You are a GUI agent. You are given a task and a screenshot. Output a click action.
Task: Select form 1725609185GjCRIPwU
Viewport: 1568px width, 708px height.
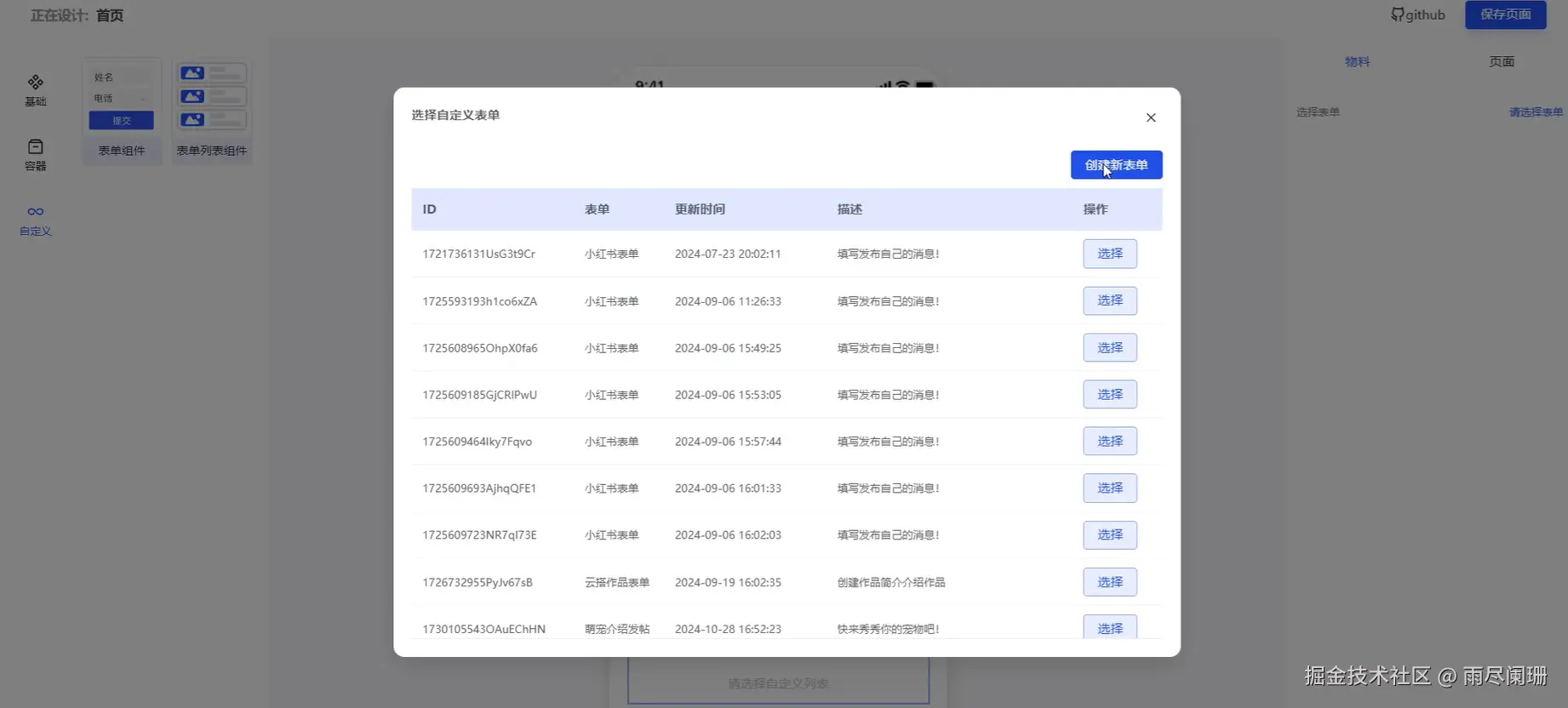(1110, 394)
